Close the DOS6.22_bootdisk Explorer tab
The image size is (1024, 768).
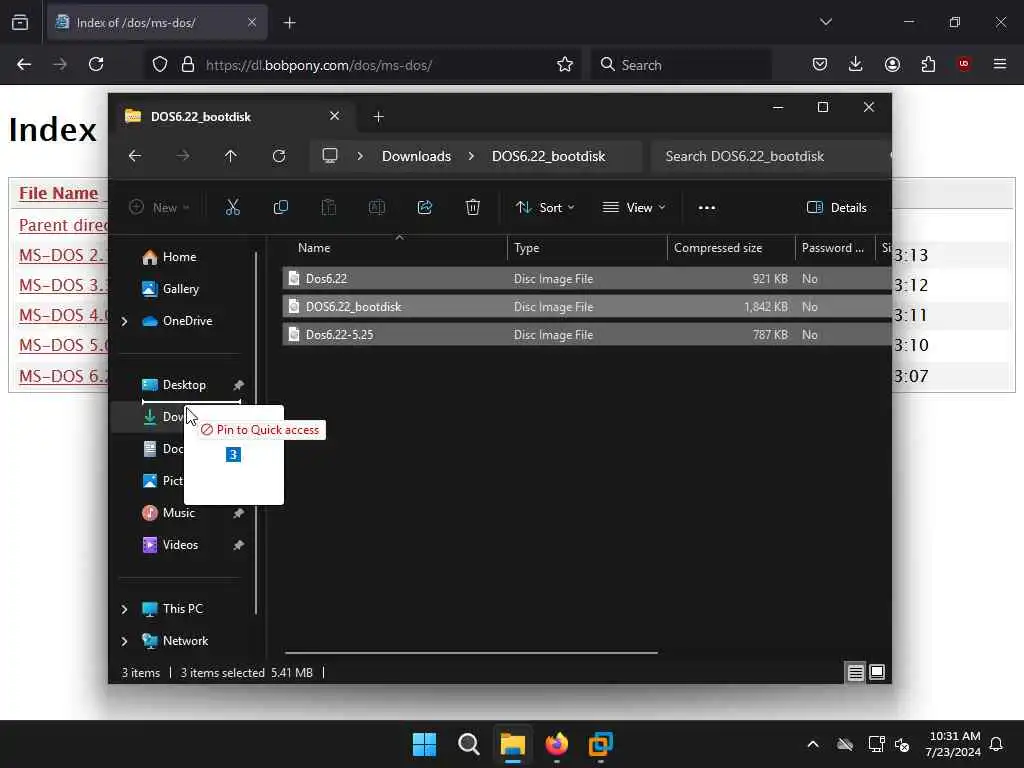334,116
